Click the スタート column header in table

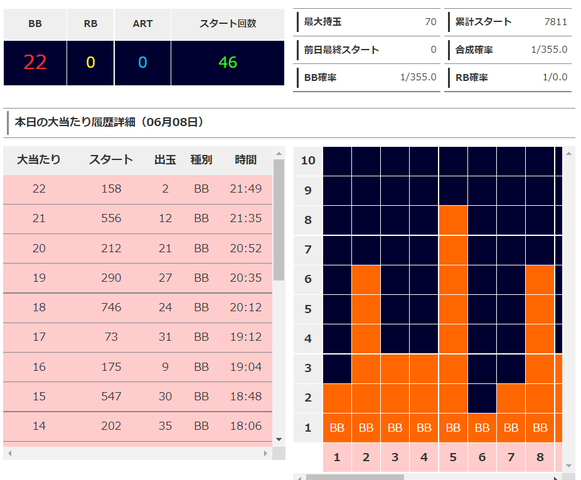click(x=111, y=160)
